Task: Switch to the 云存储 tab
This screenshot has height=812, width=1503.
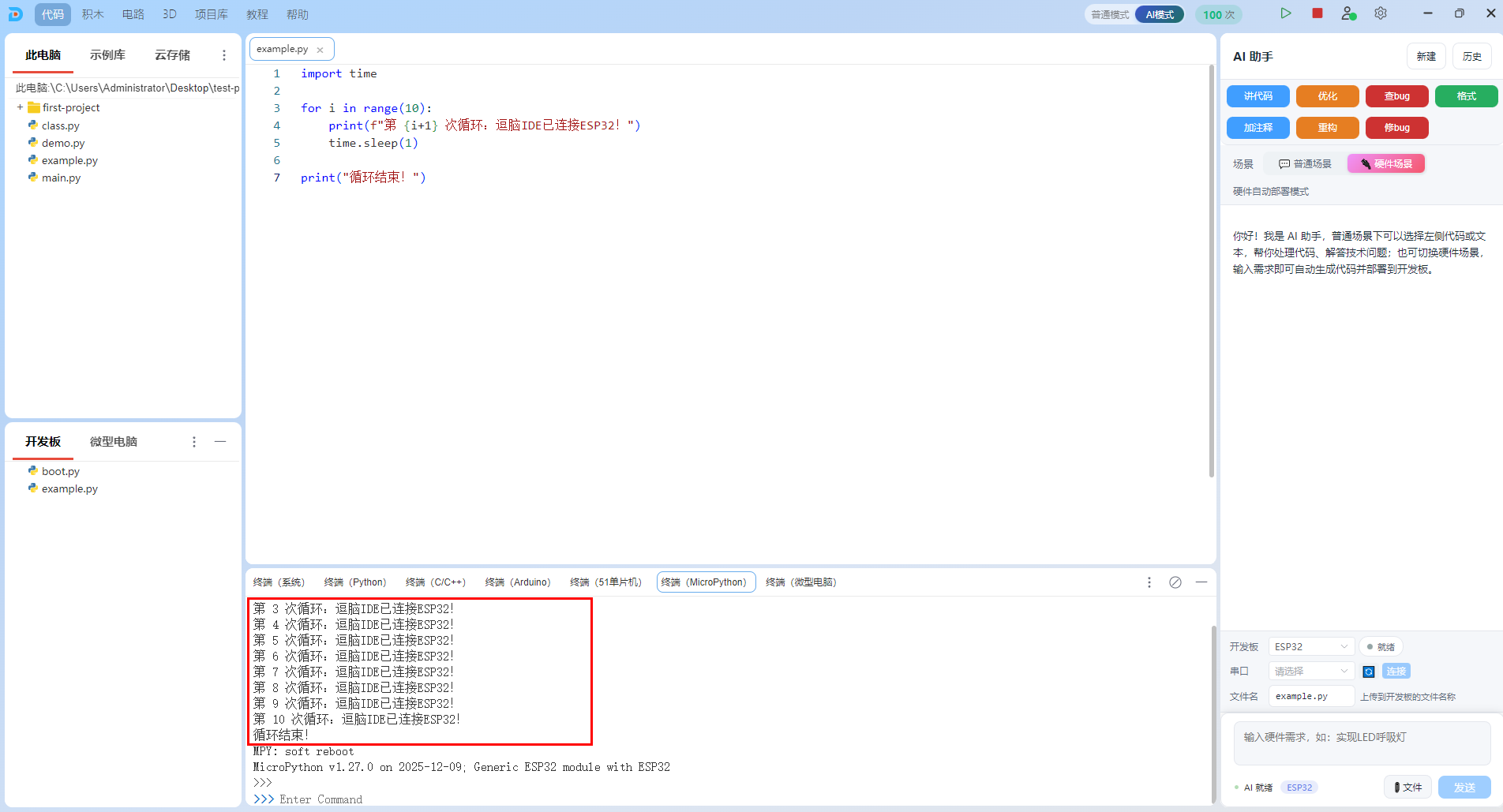Action: tap(172, 55)
